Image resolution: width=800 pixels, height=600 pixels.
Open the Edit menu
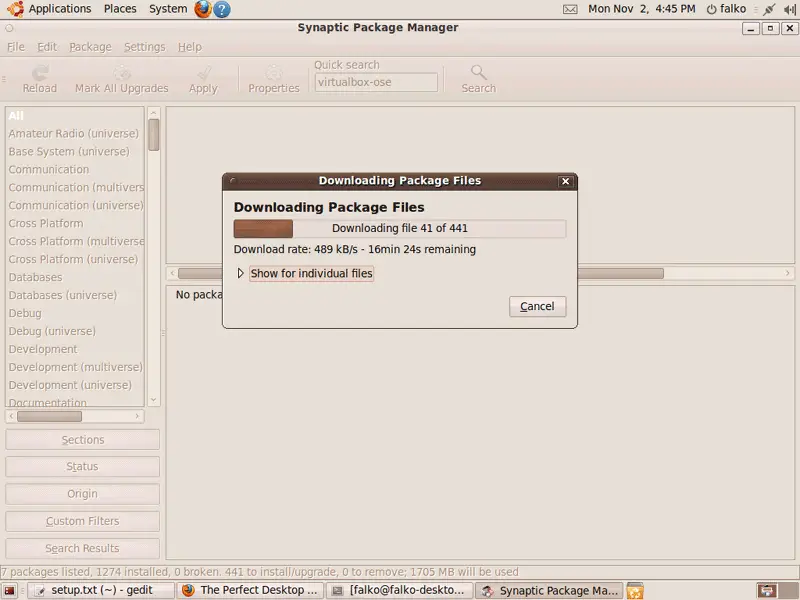[47, 47]
